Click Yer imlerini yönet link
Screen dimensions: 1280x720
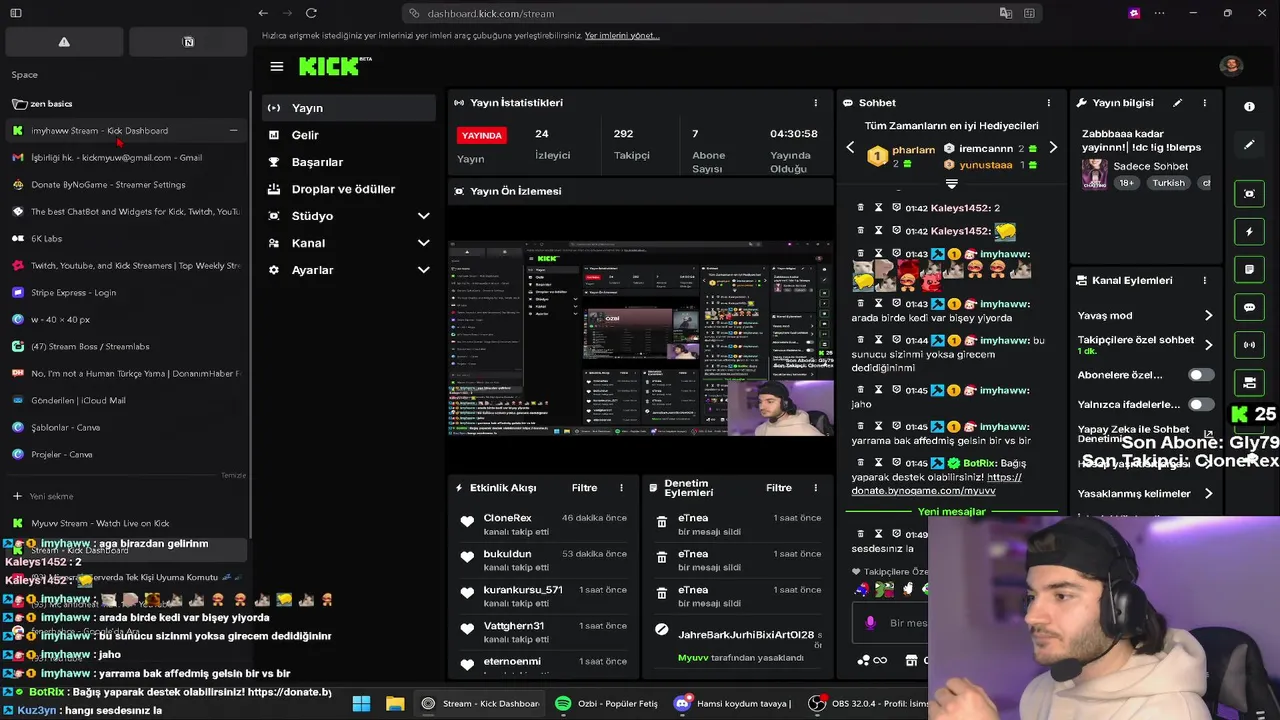point(622,36)
